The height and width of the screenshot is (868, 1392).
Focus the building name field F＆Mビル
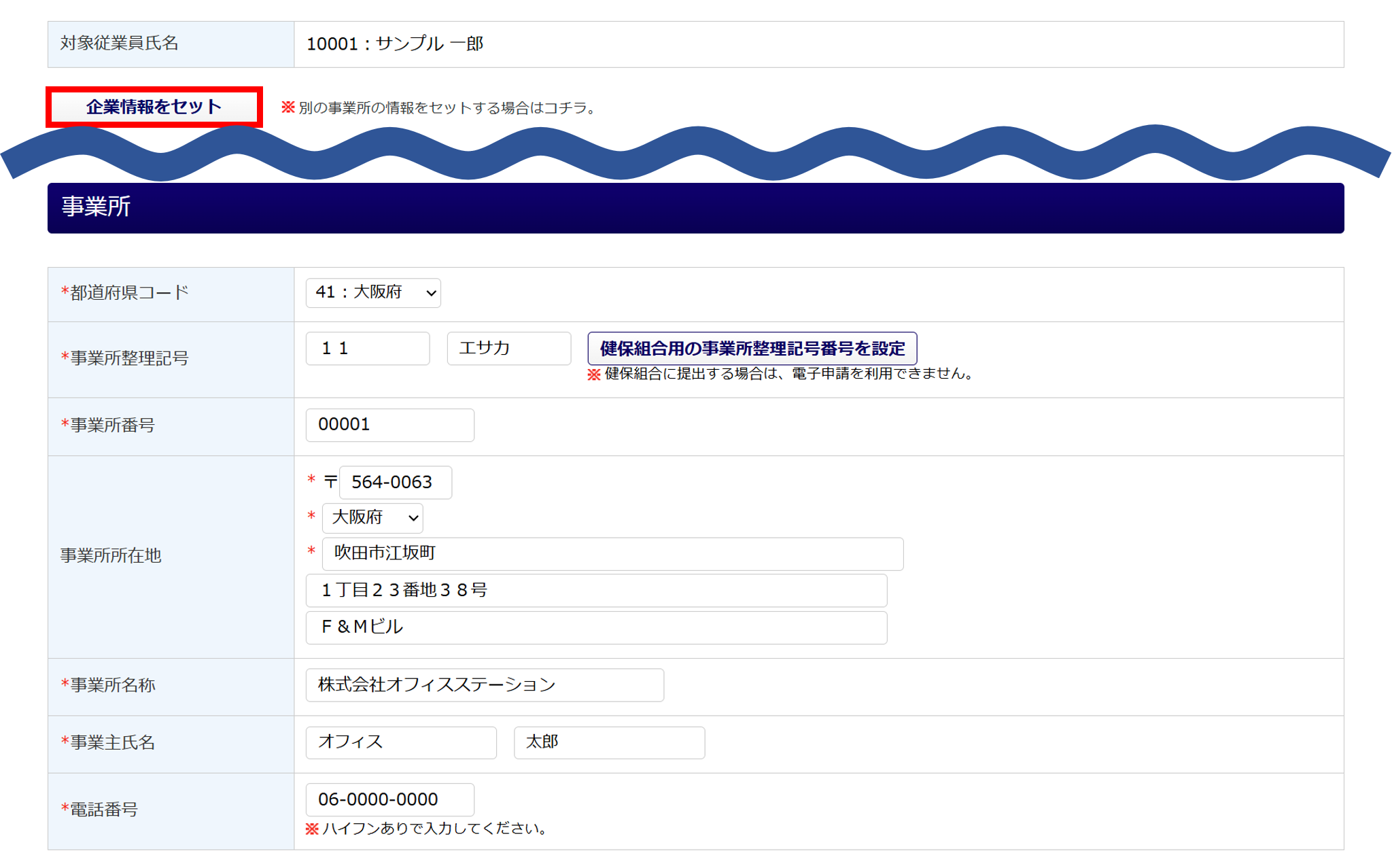(x=596, y=627)
